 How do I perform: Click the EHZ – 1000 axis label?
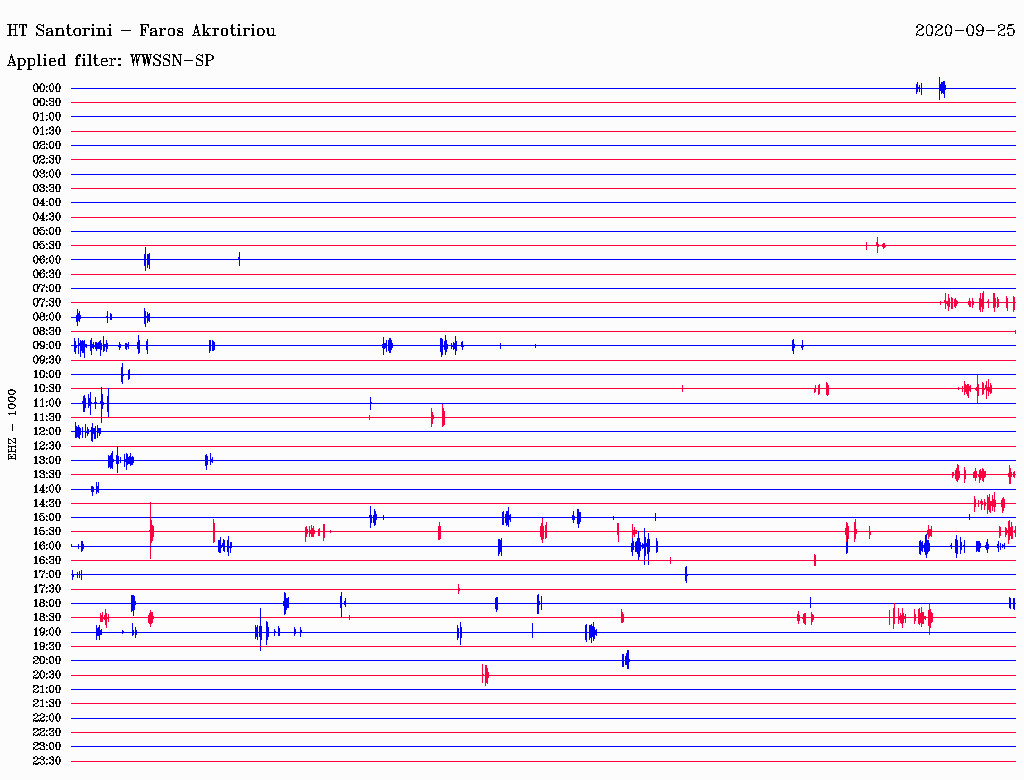(12, 425)
